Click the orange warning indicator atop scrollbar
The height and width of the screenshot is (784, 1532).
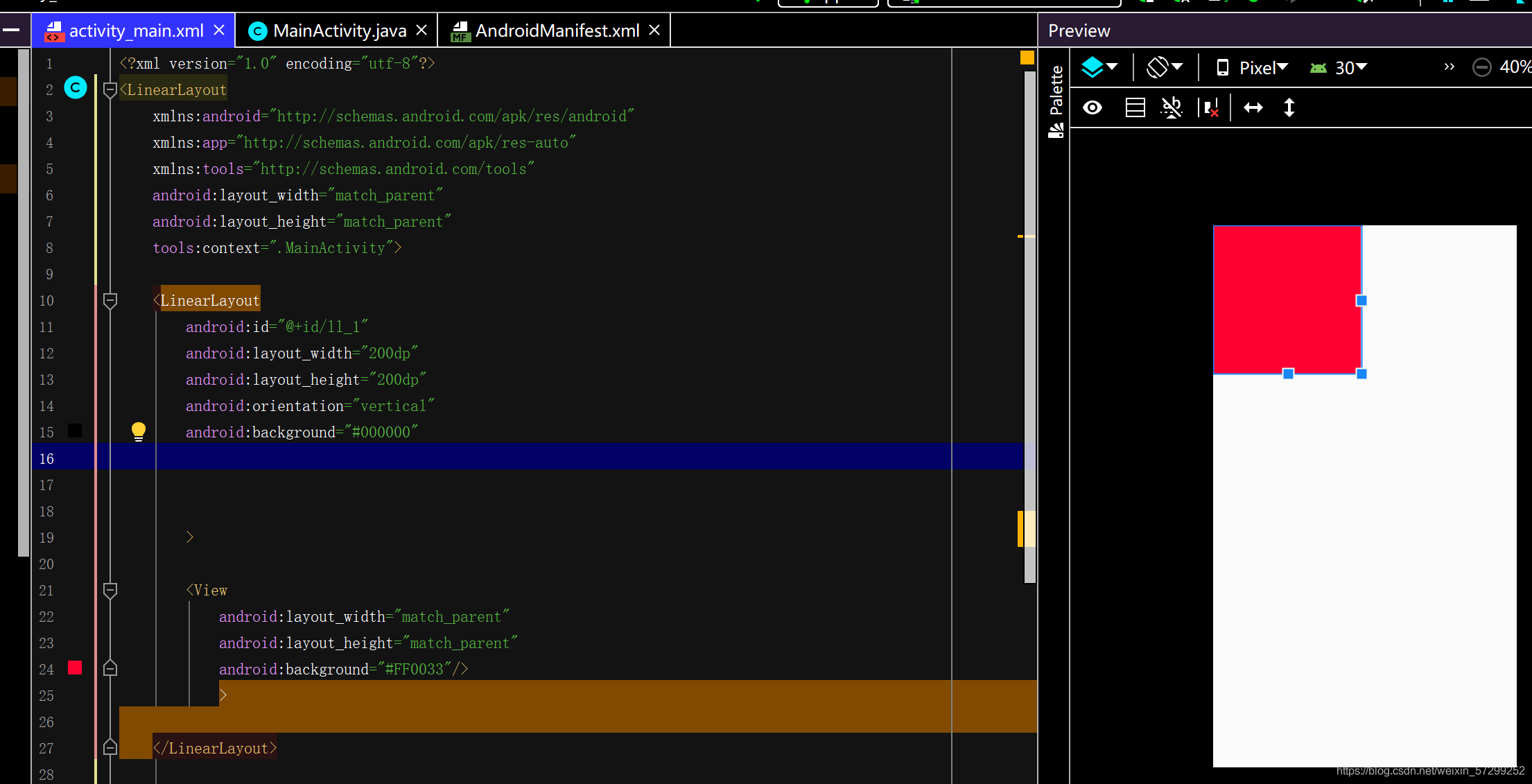(x=1027, y=58)
